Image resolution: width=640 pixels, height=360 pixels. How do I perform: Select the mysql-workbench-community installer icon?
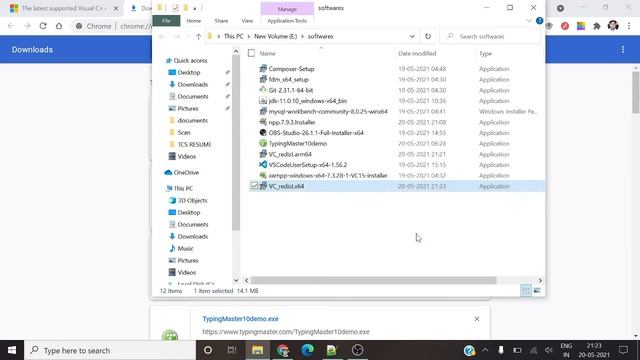click(x=263, y=111)
